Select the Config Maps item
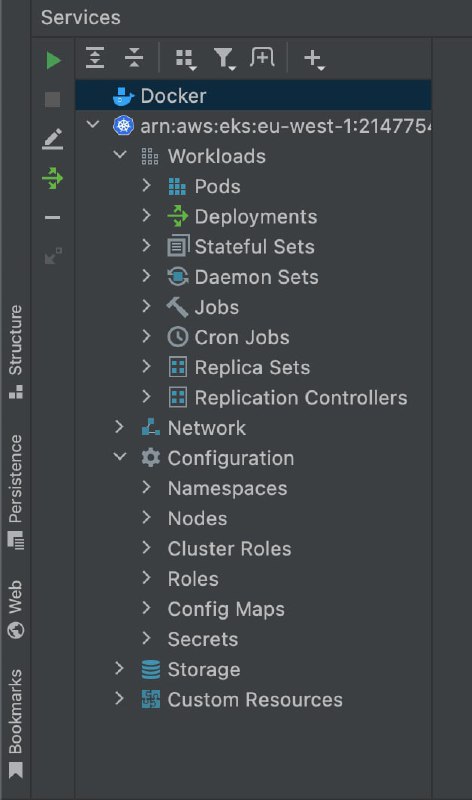472x800 pixels. (x=226, y=609)
